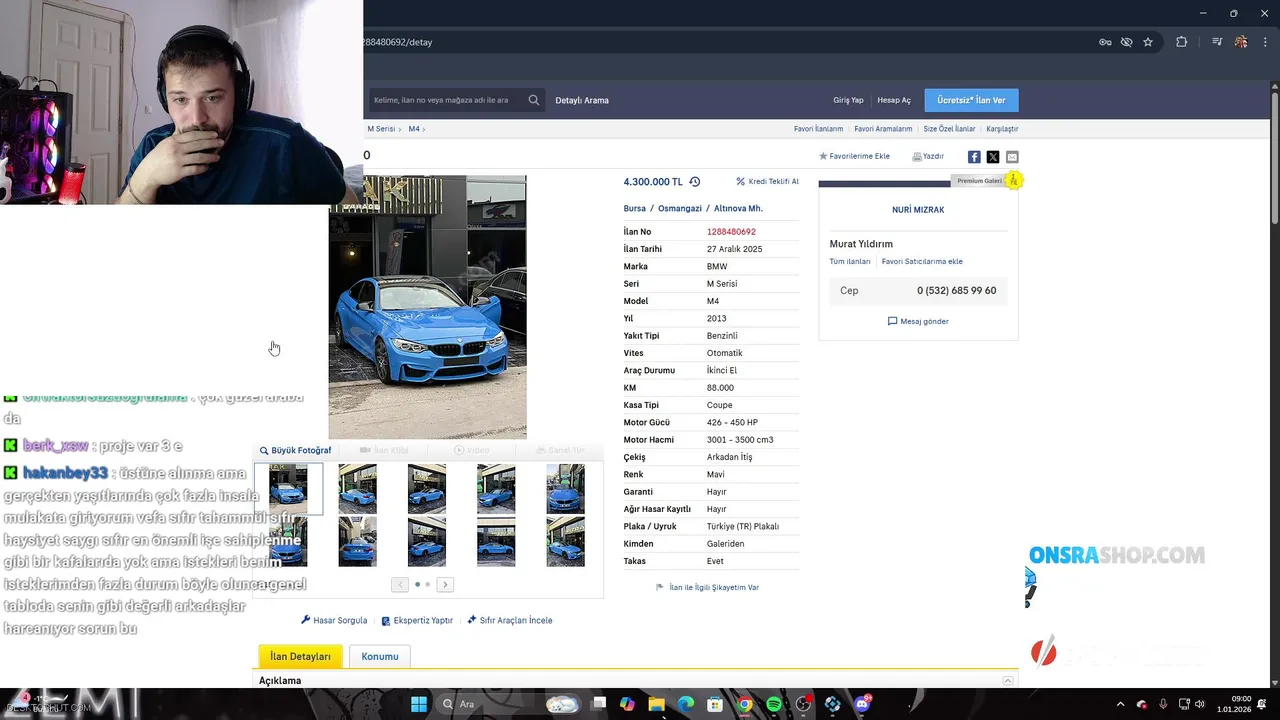Open Detaylı Arama advanced search
The height and width of the screenshot is (720, 1280).
click(582, 100)
